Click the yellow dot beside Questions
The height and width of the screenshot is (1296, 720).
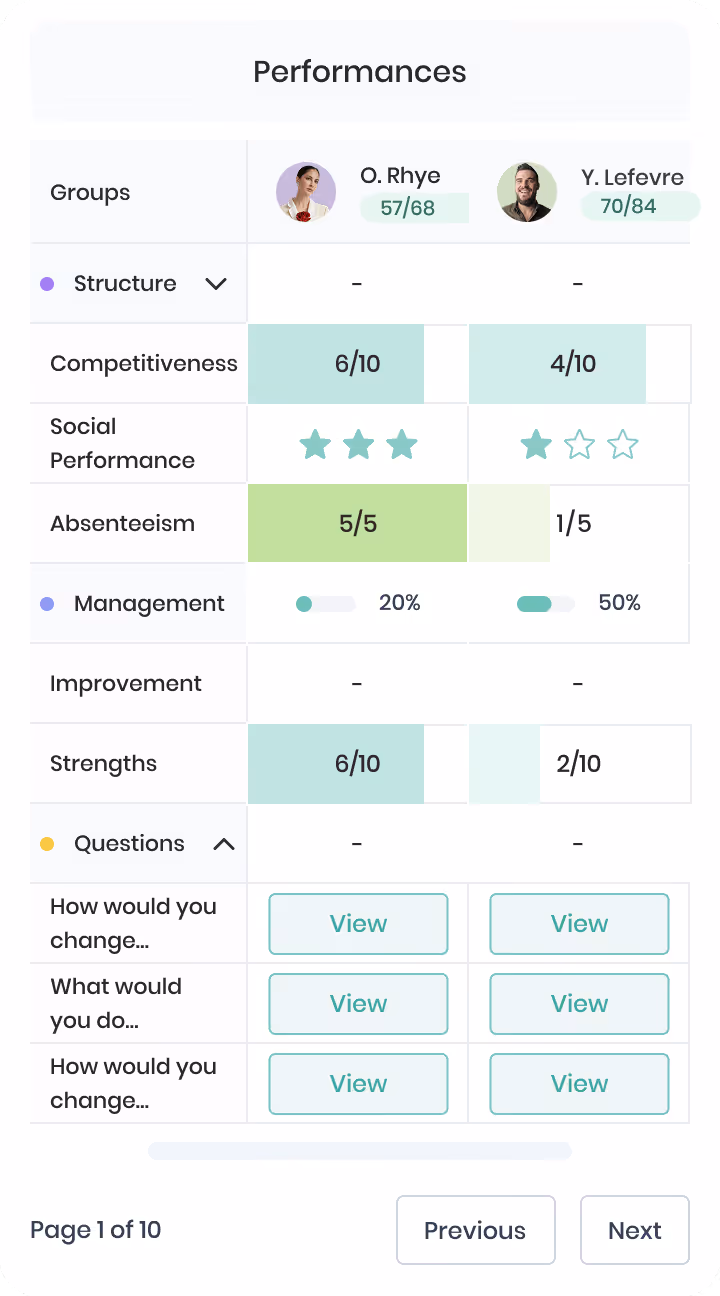[47, 844]
